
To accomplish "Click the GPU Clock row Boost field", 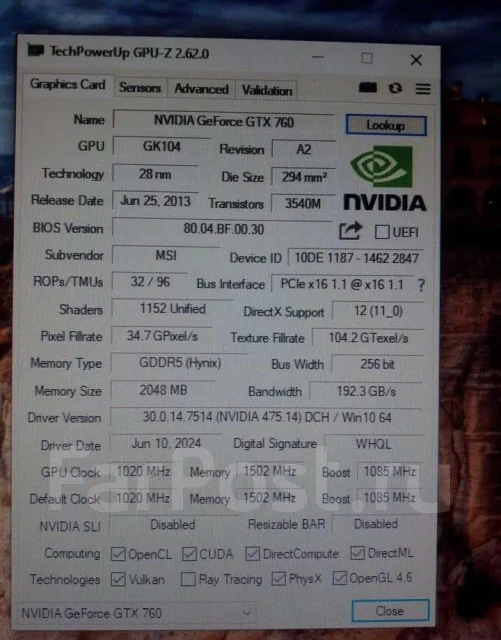I will (390, 472).
